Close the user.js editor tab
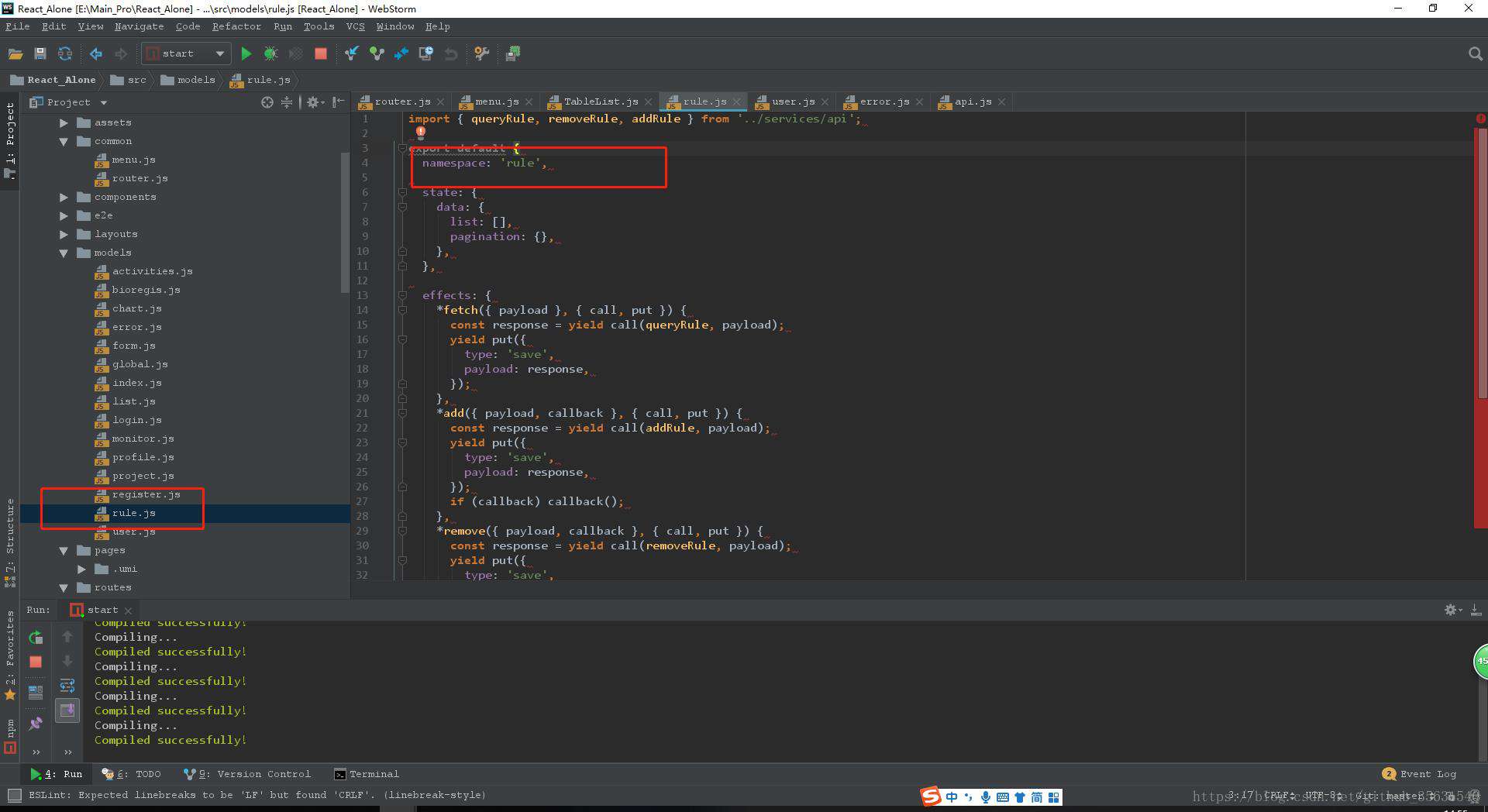1488x812 pixels. (825, 102)
